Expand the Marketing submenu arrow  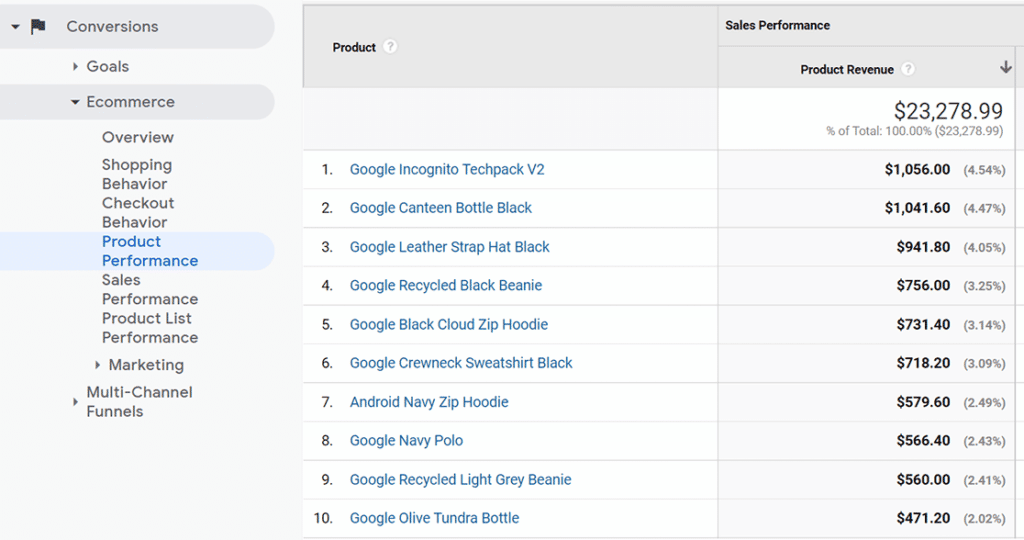coord(97,365)
